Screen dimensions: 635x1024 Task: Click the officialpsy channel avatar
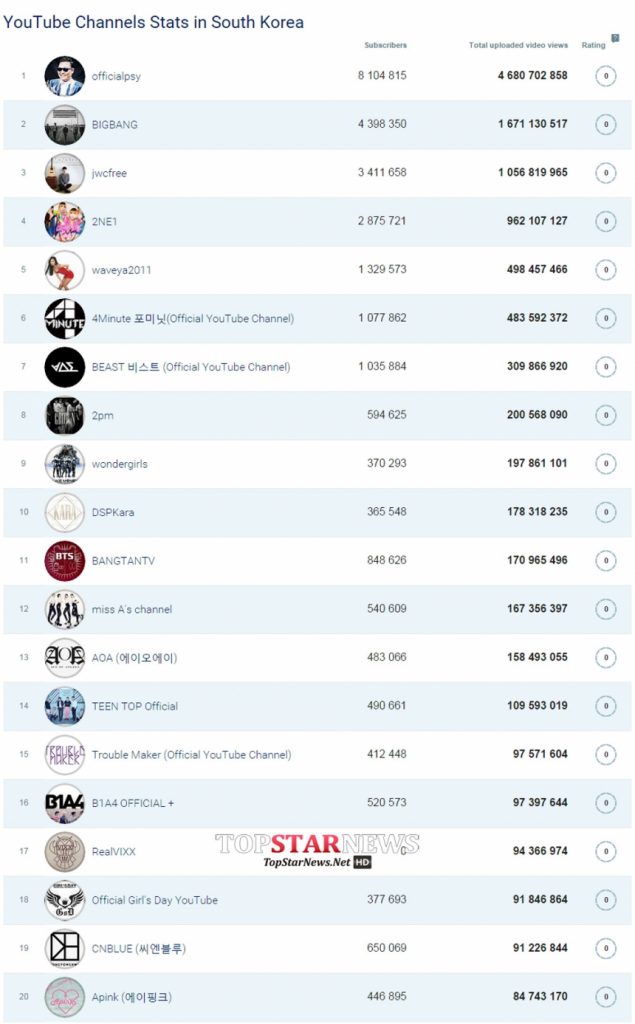(x=65, y=76)
